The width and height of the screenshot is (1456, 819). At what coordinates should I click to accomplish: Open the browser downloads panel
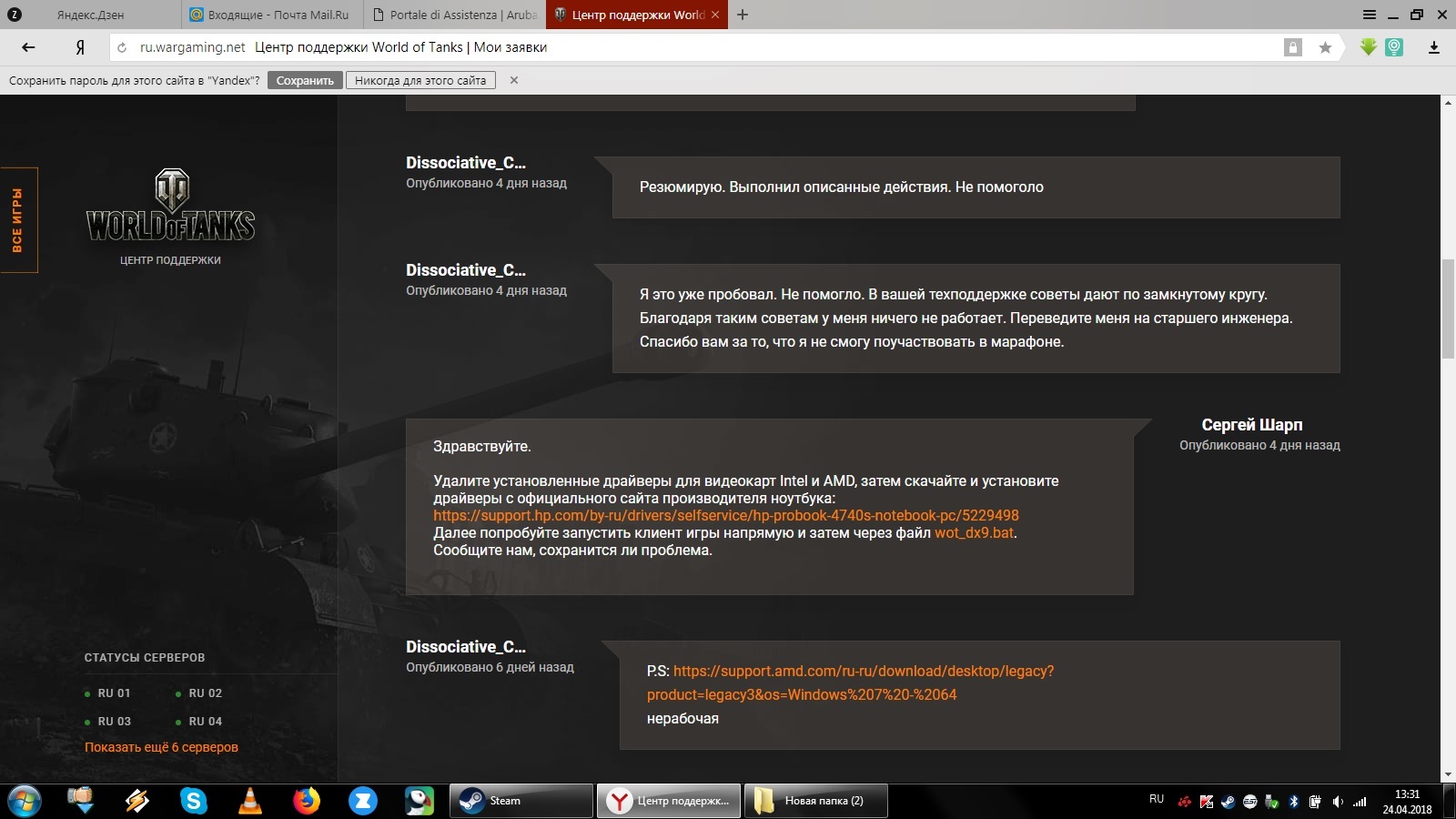[x=1434, y=47]
